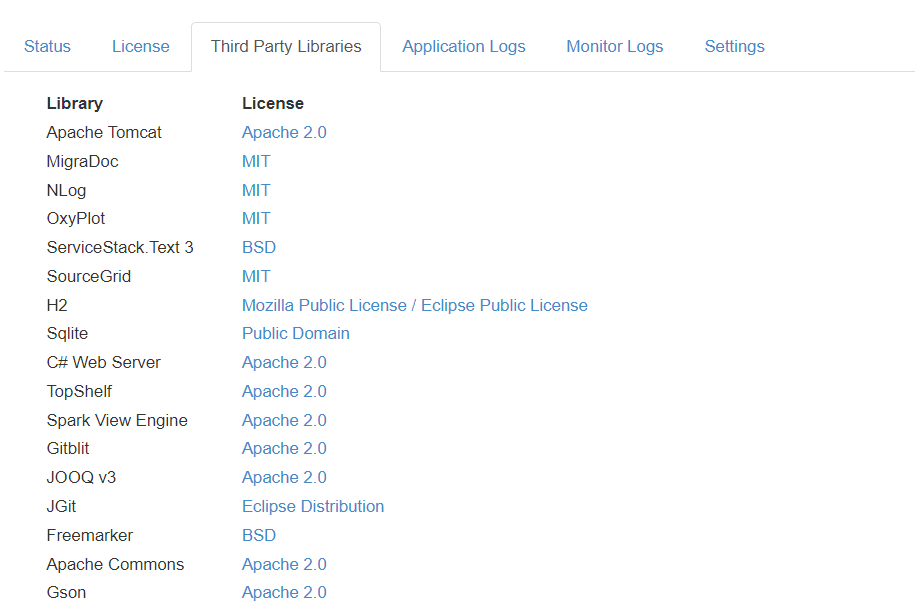Image resolution: width=915 pixels, height=607 pixels.
Task: Select the Third Party Libraries tab
Action: pos(286,46)
